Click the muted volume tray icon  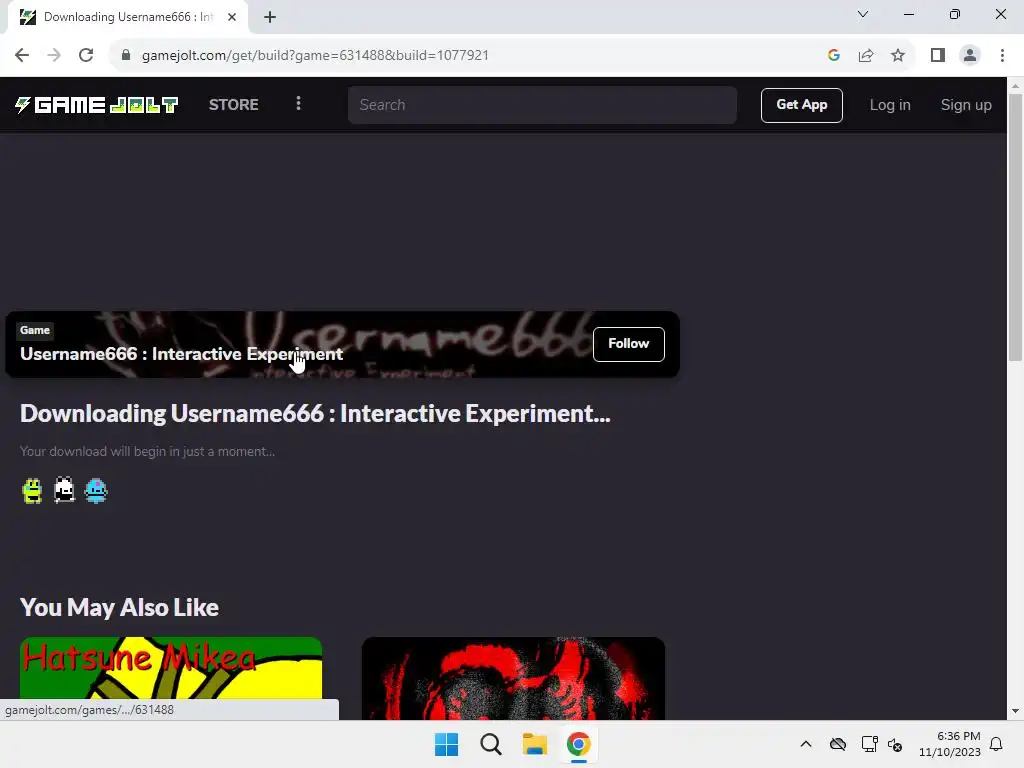point(895,745)
